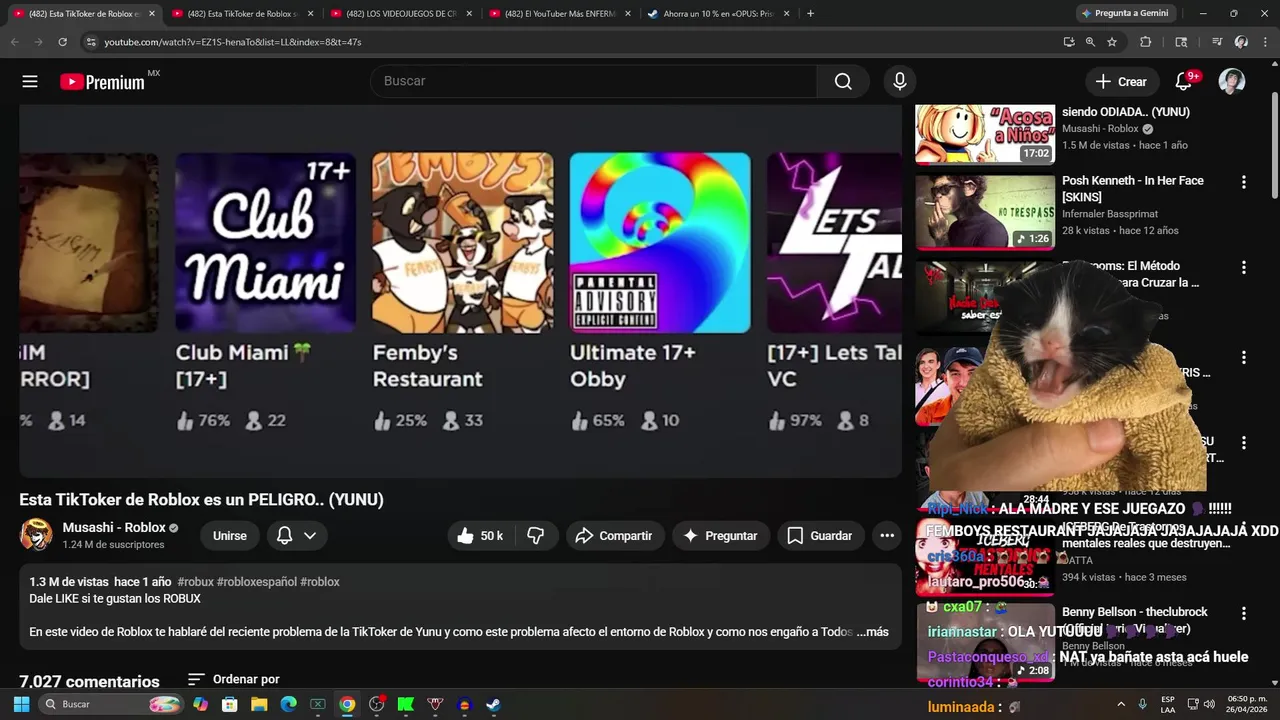Open Chrome profile avatar in toolbar
The width and height of the screenshot is (1280, 720).
[x=1241, y=42]
